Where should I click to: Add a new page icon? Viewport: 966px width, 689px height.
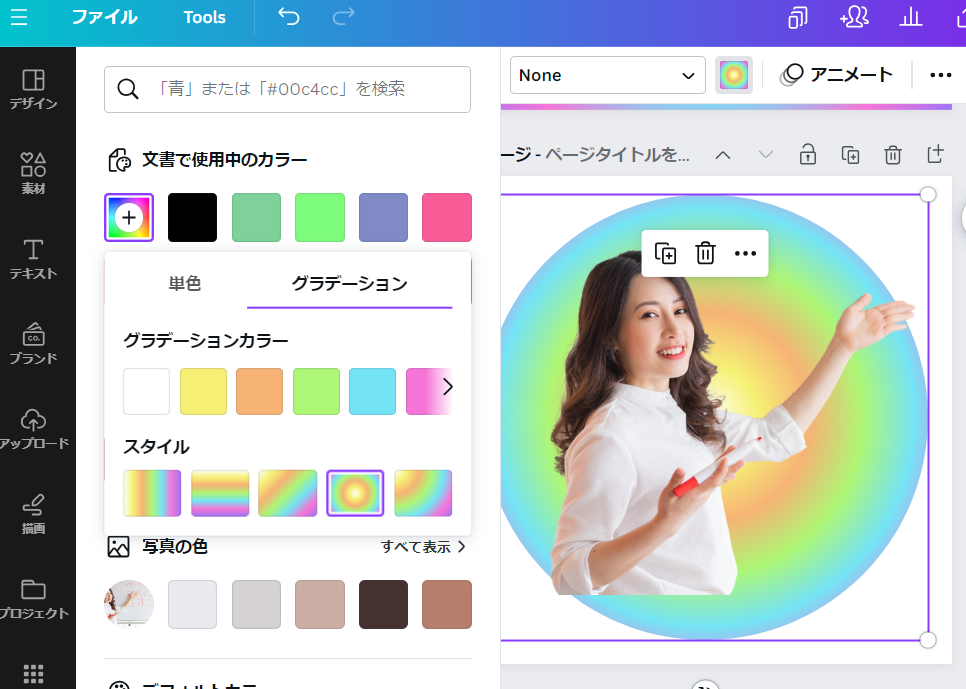tap(935, 155)
